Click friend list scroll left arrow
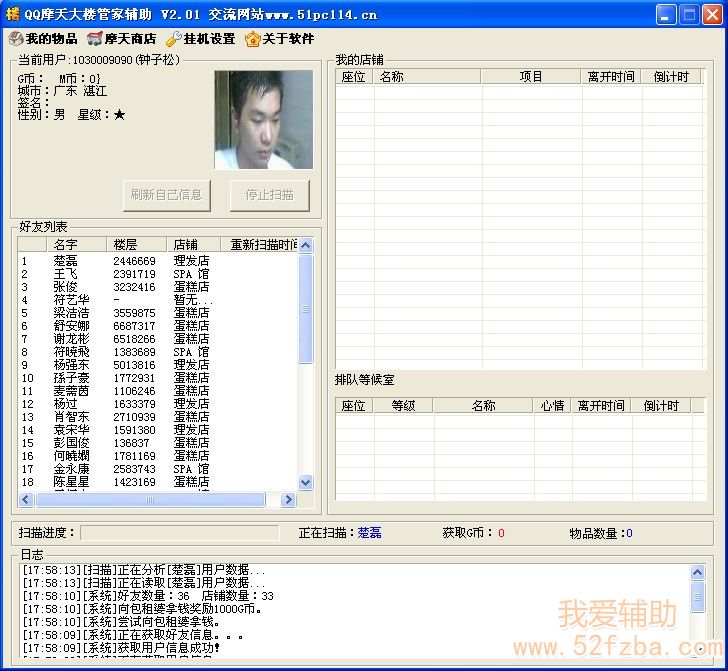 click(26, 500)
